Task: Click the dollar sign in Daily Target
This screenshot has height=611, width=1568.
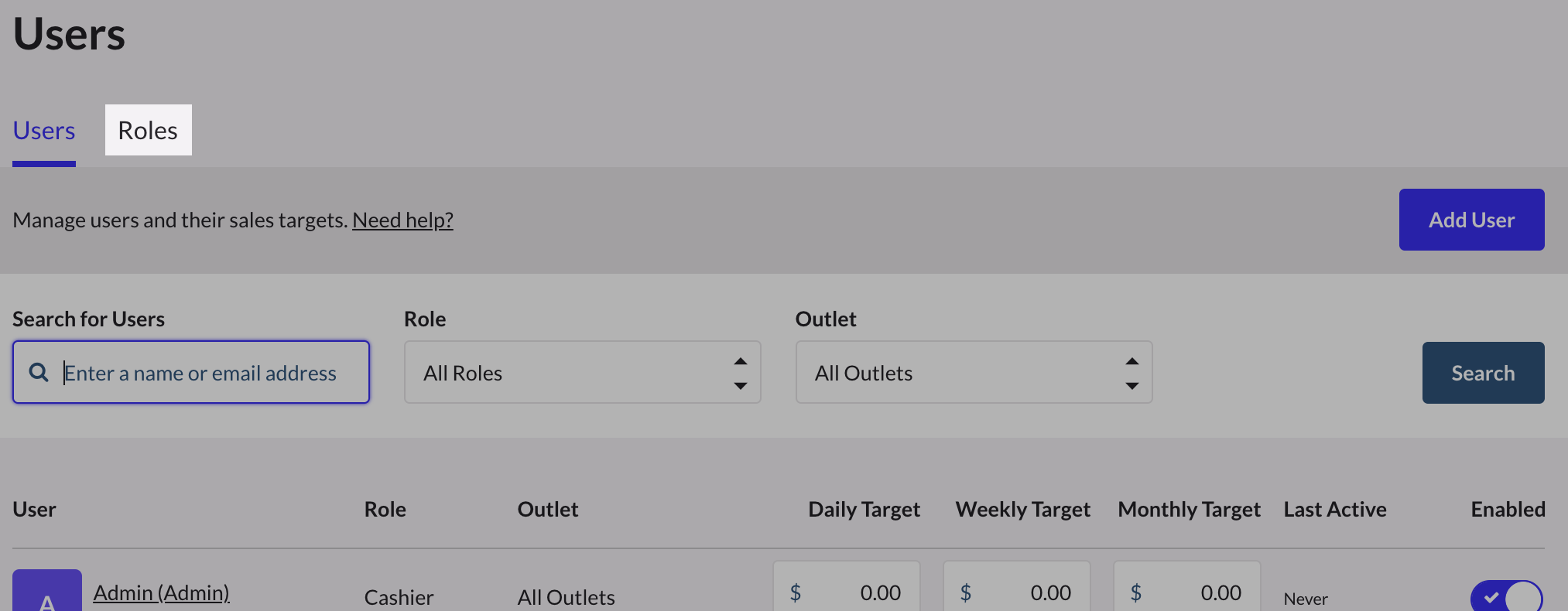Action: coord(796,593)
